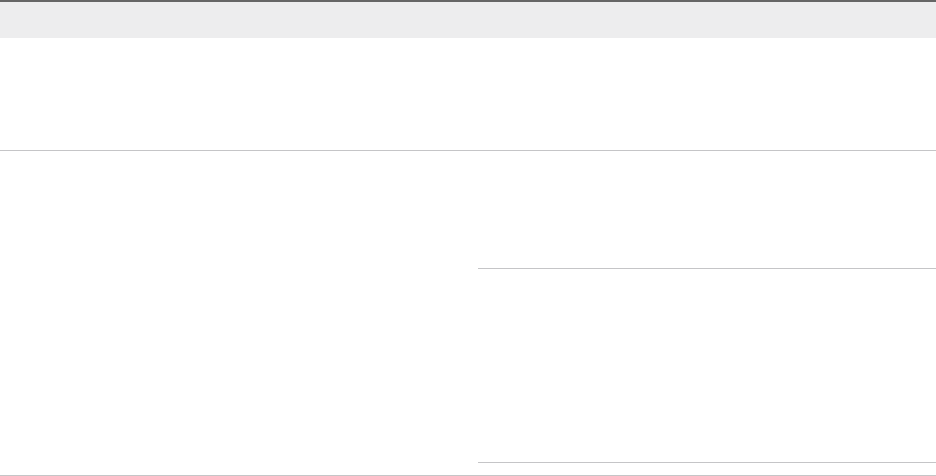Click the gray table header bar
The width and height of the screenshot is (936, 476).
pyautogui.click(x=468, y=19)
